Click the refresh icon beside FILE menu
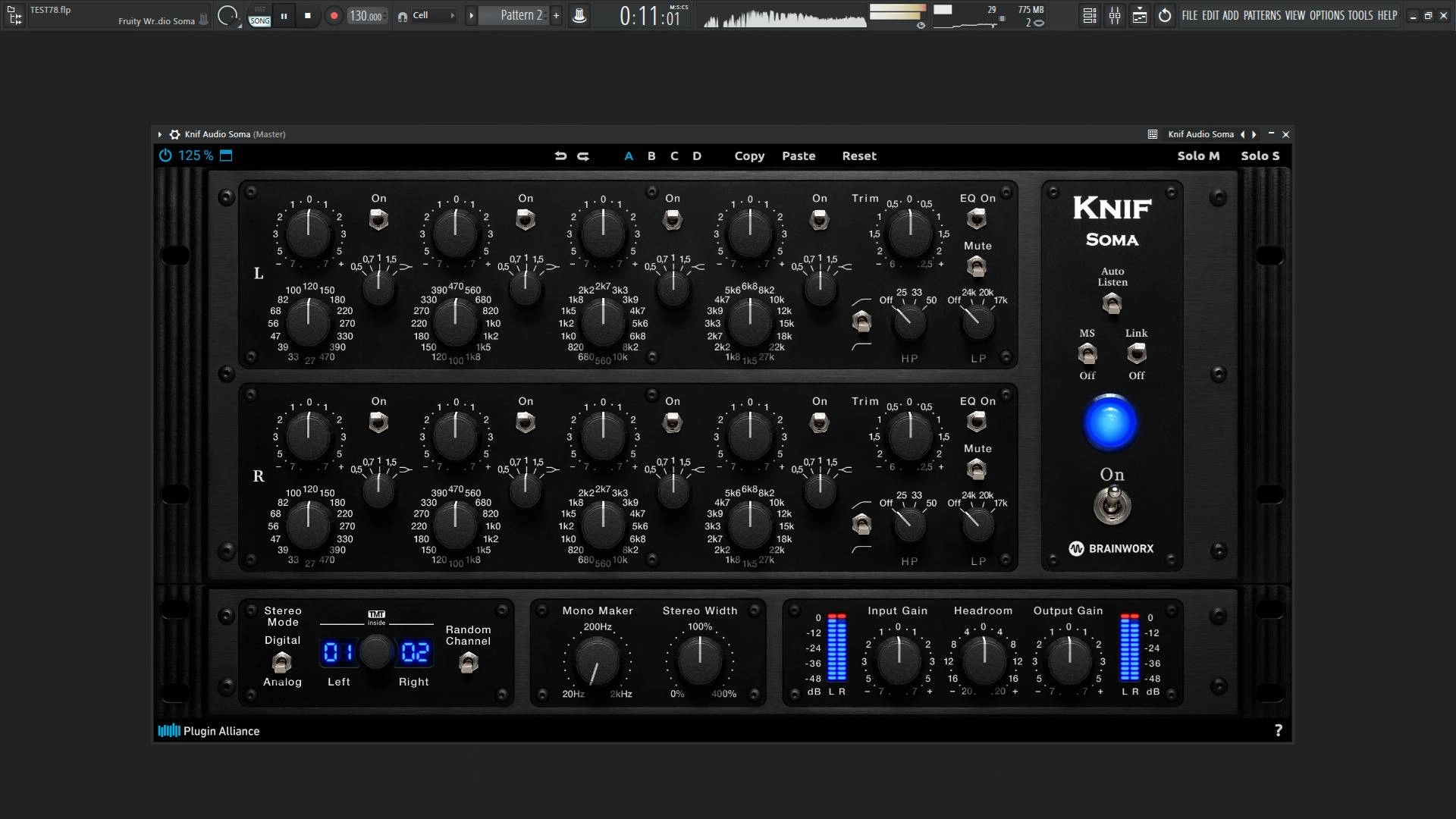1456x819 pixels. pyautogui.click(x=1165, y=15)
